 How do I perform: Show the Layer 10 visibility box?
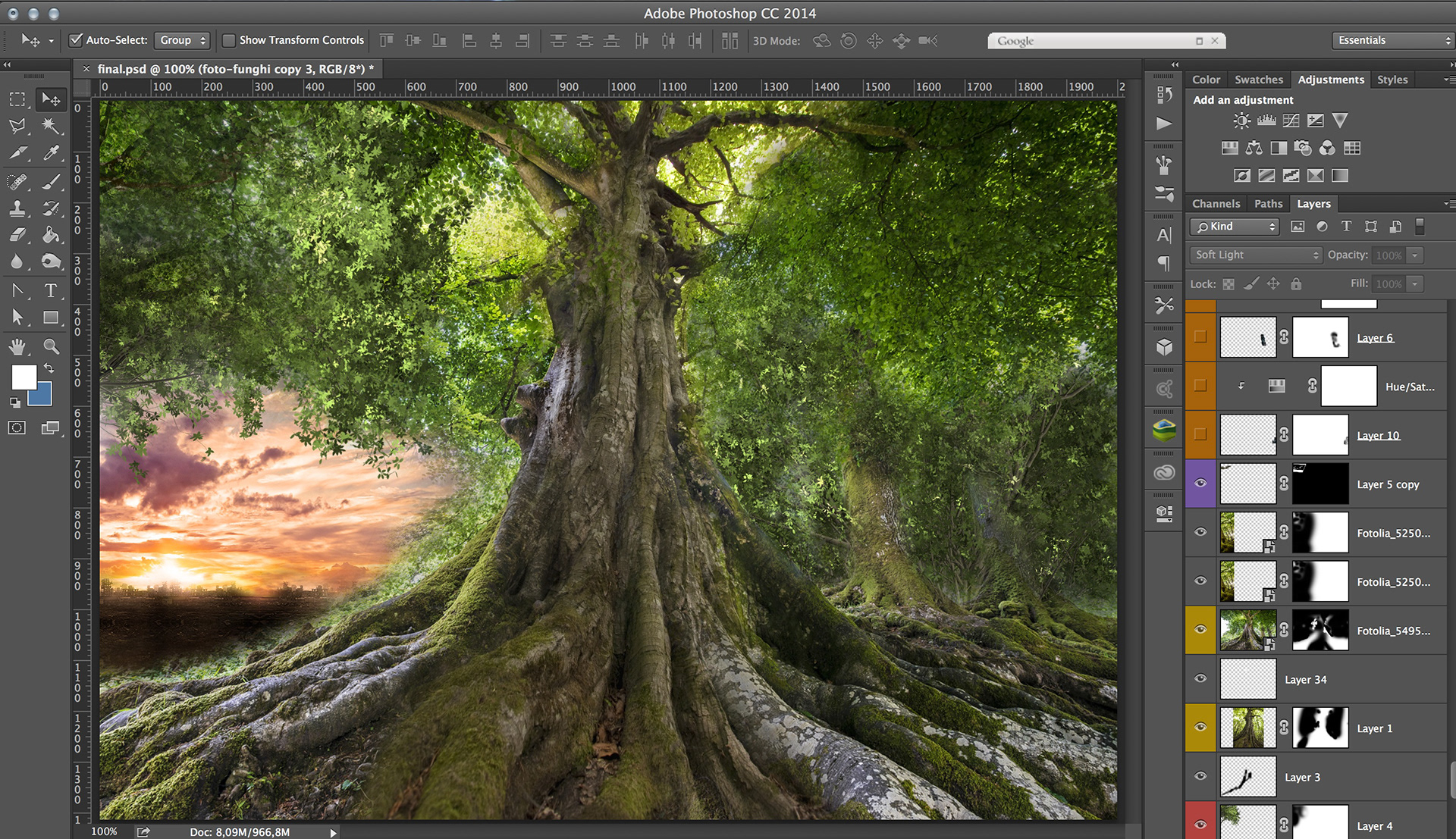pos(1200,434)
